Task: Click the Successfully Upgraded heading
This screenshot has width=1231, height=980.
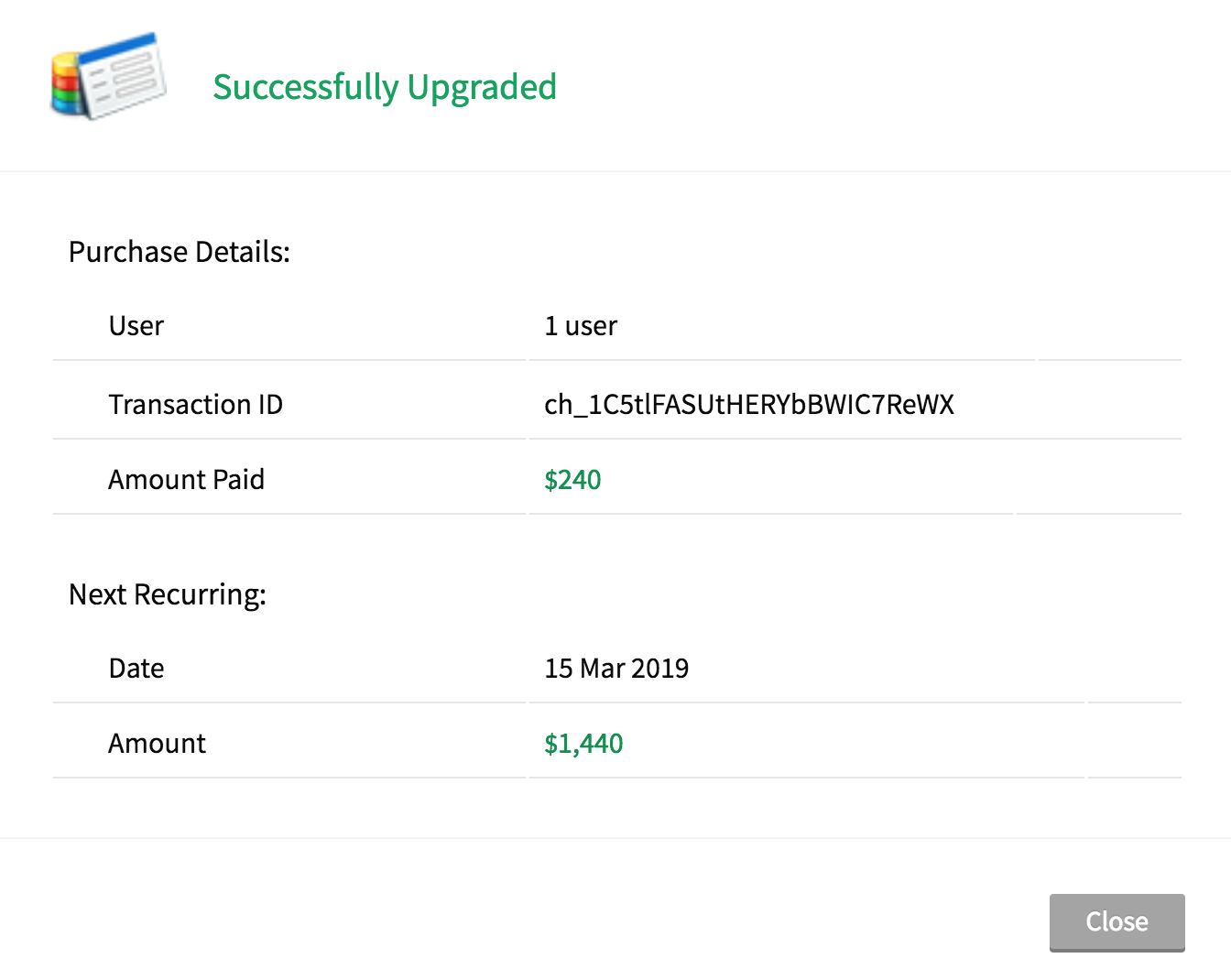Action: coord(385,88)
